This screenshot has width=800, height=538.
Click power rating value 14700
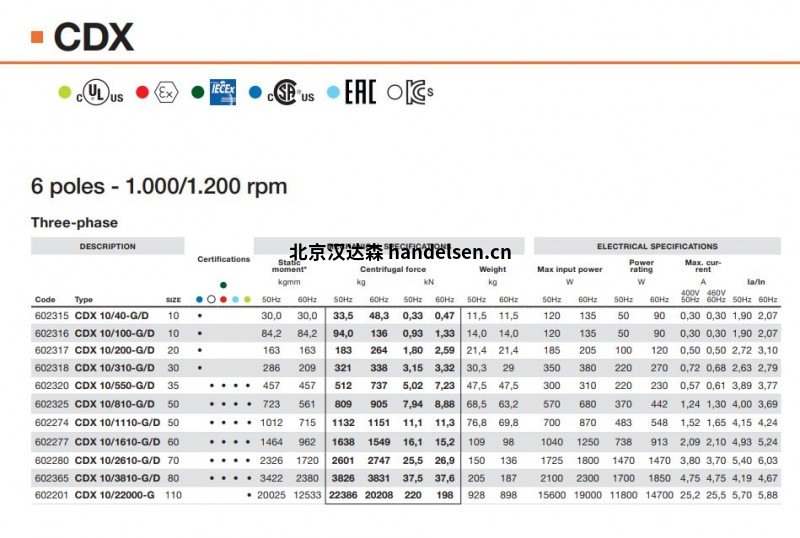pos(659,495)
